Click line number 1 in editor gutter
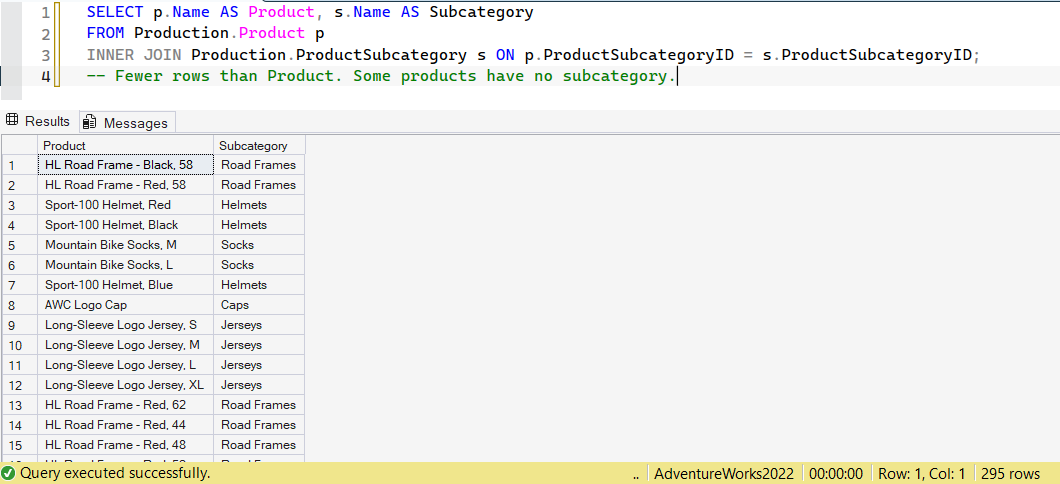This screenshot has width=1060, height=484. tap(45, 13)
